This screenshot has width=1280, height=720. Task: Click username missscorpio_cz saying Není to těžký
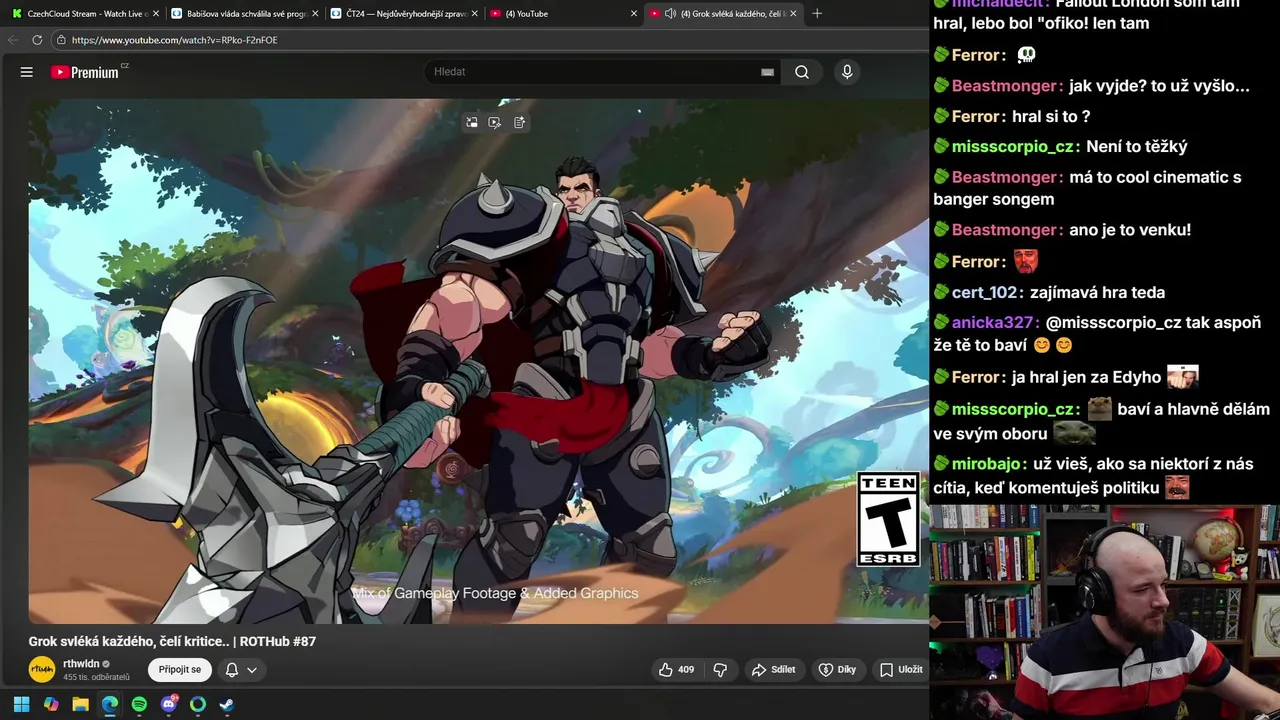[1013, 147]
